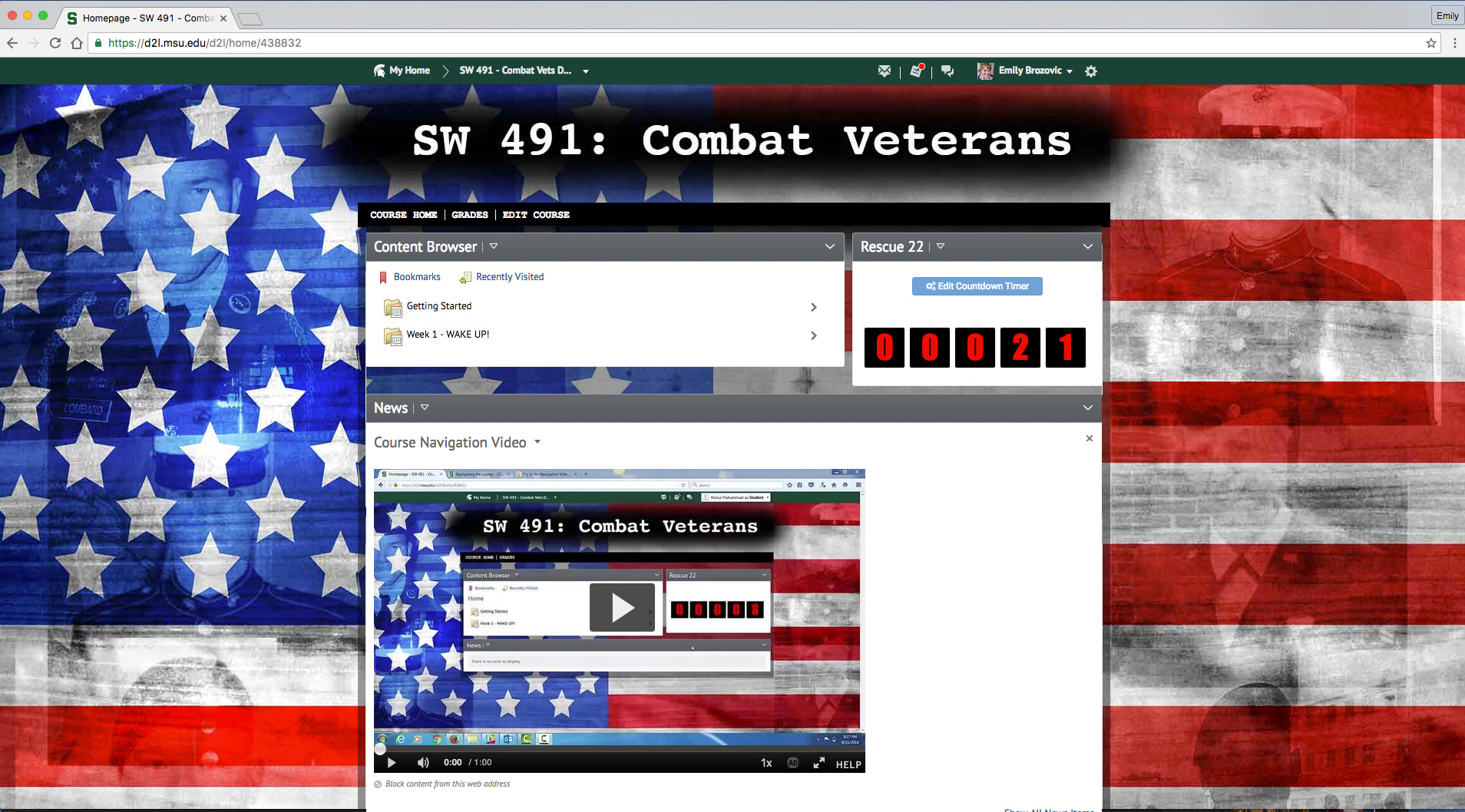Image resolution: width=1465 pixels, height=812 pixels.
Task: Open the Grades nav item
Action: (469, 215)
